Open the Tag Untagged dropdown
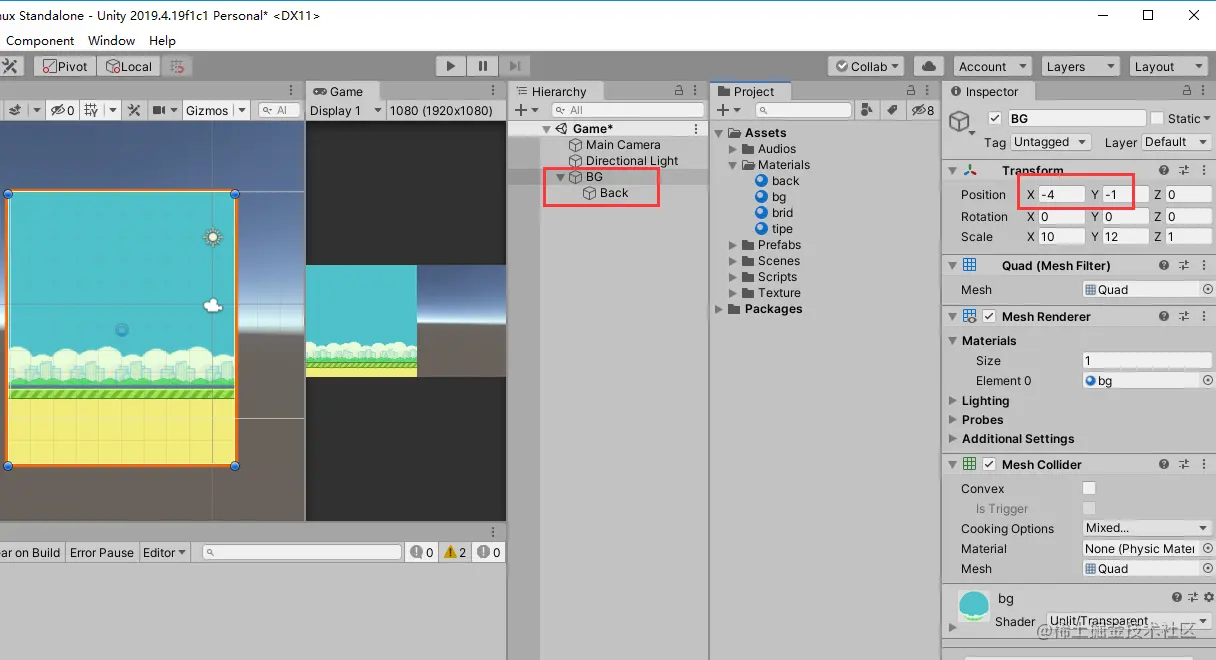The width and height of the screenshot is (1216, 660). [1049, 142]
